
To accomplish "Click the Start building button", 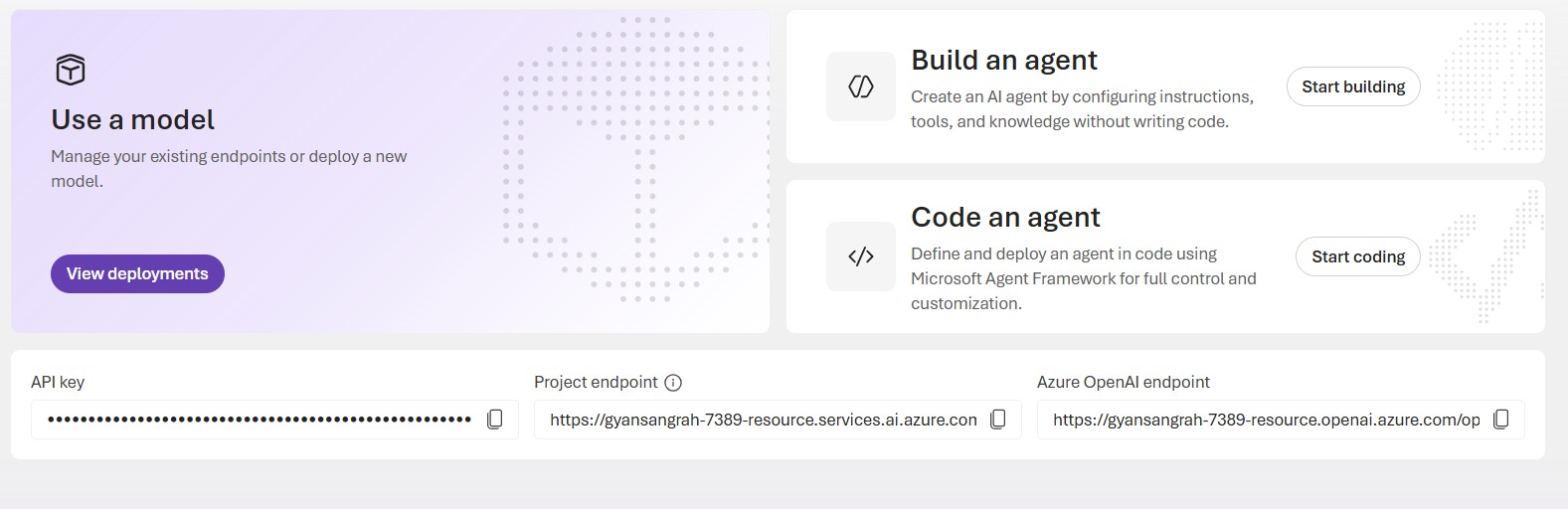I will coord(1353,86).
